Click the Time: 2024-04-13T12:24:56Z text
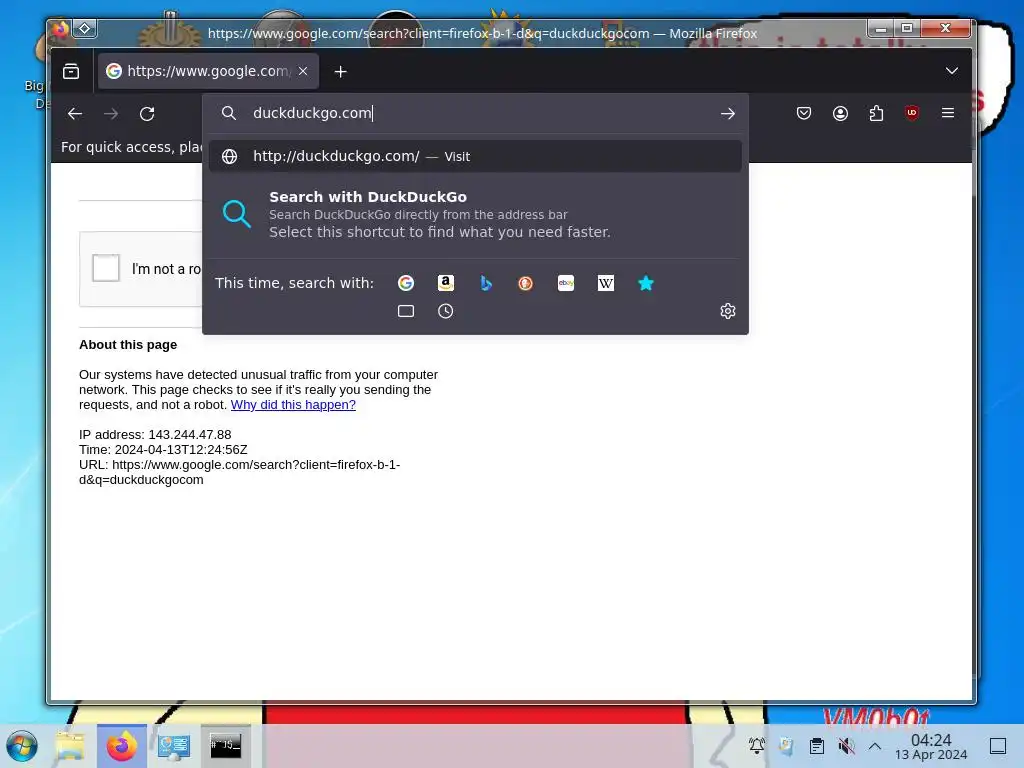The height and width of the screenshot is (768, 1024). click(163, 449)
